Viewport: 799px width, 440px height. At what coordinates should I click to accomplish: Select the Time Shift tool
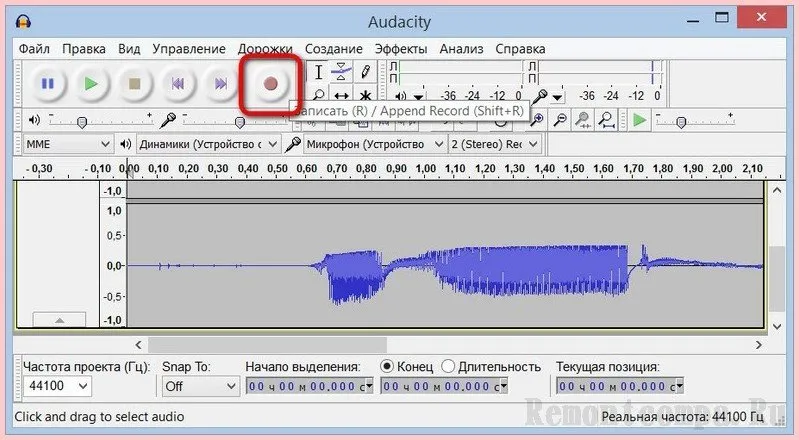pyautogui.click(x=341, y=95)
